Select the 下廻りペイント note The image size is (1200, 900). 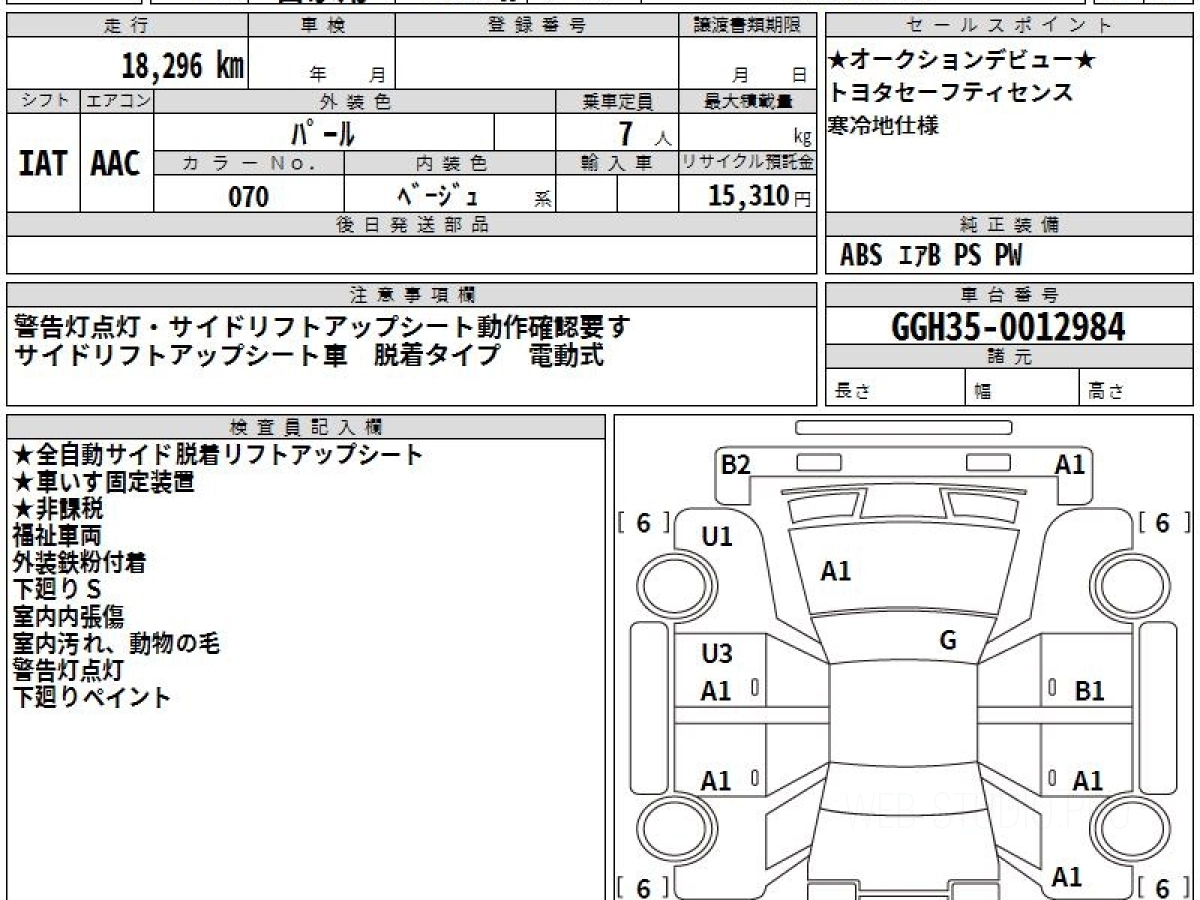pos(92,698)
